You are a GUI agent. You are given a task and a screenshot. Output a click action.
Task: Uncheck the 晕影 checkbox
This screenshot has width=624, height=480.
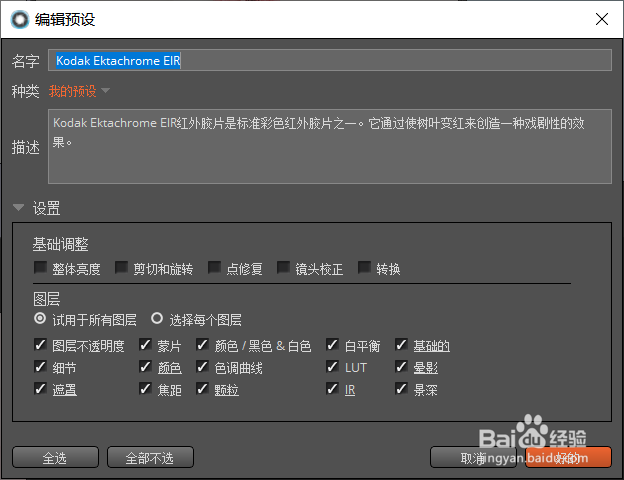(x=401, y=367)
